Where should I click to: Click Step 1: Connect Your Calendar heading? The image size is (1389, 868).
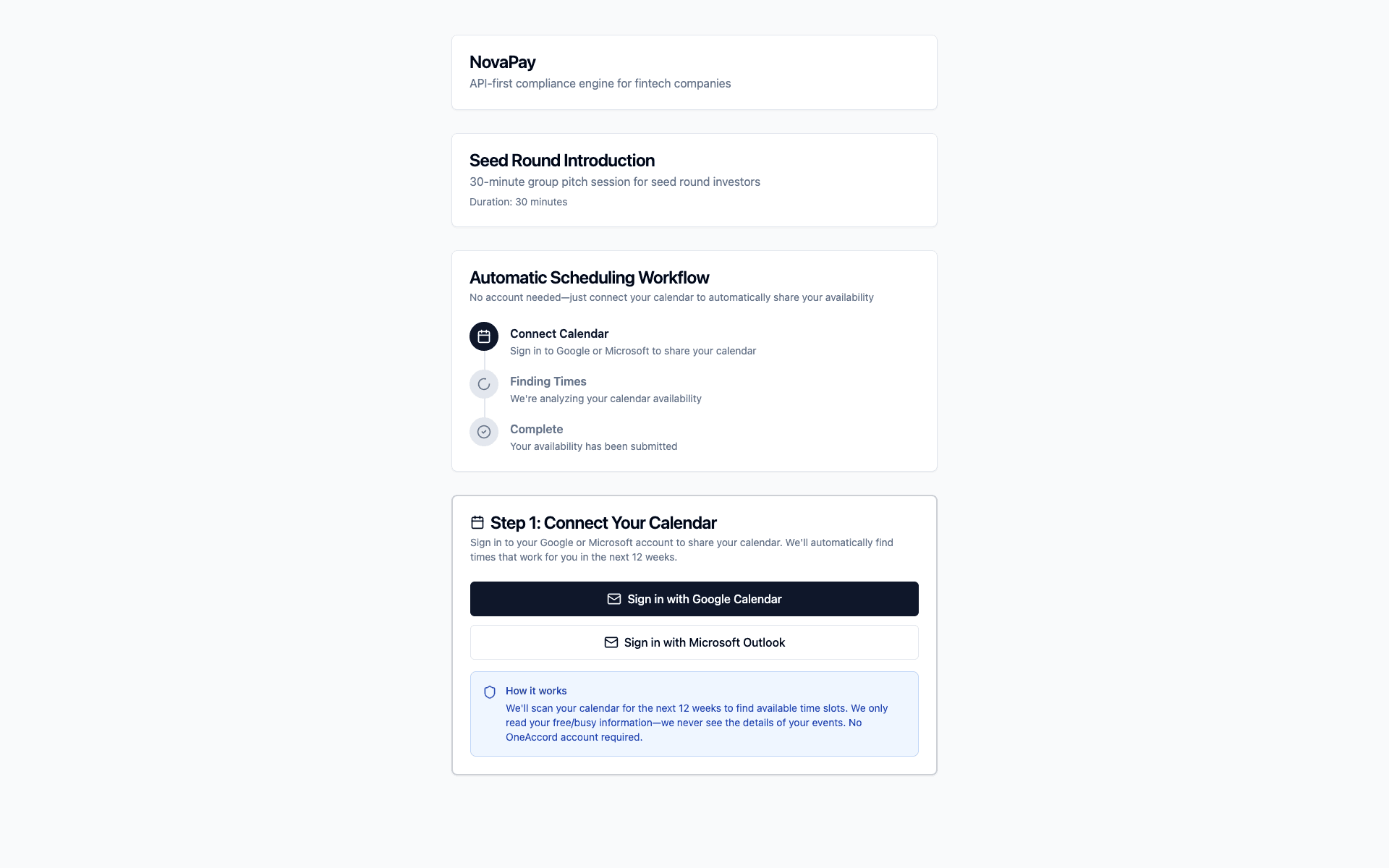click(x=603, y=523)
